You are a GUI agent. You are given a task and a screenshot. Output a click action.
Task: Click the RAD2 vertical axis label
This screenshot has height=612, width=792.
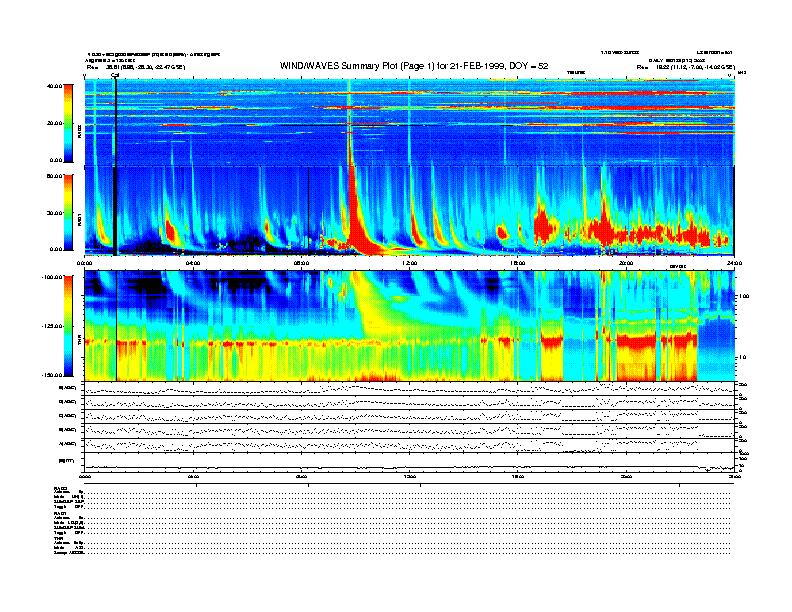pyautogui.click(x=80, y=132)
